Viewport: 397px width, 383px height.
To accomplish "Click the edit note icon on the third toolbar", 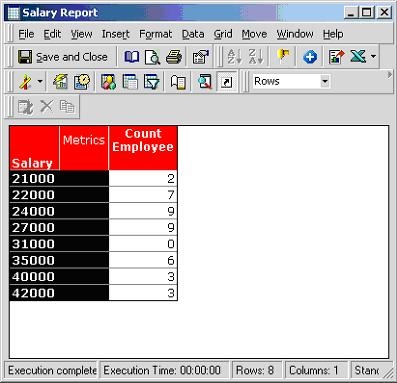I will point(26,107).
